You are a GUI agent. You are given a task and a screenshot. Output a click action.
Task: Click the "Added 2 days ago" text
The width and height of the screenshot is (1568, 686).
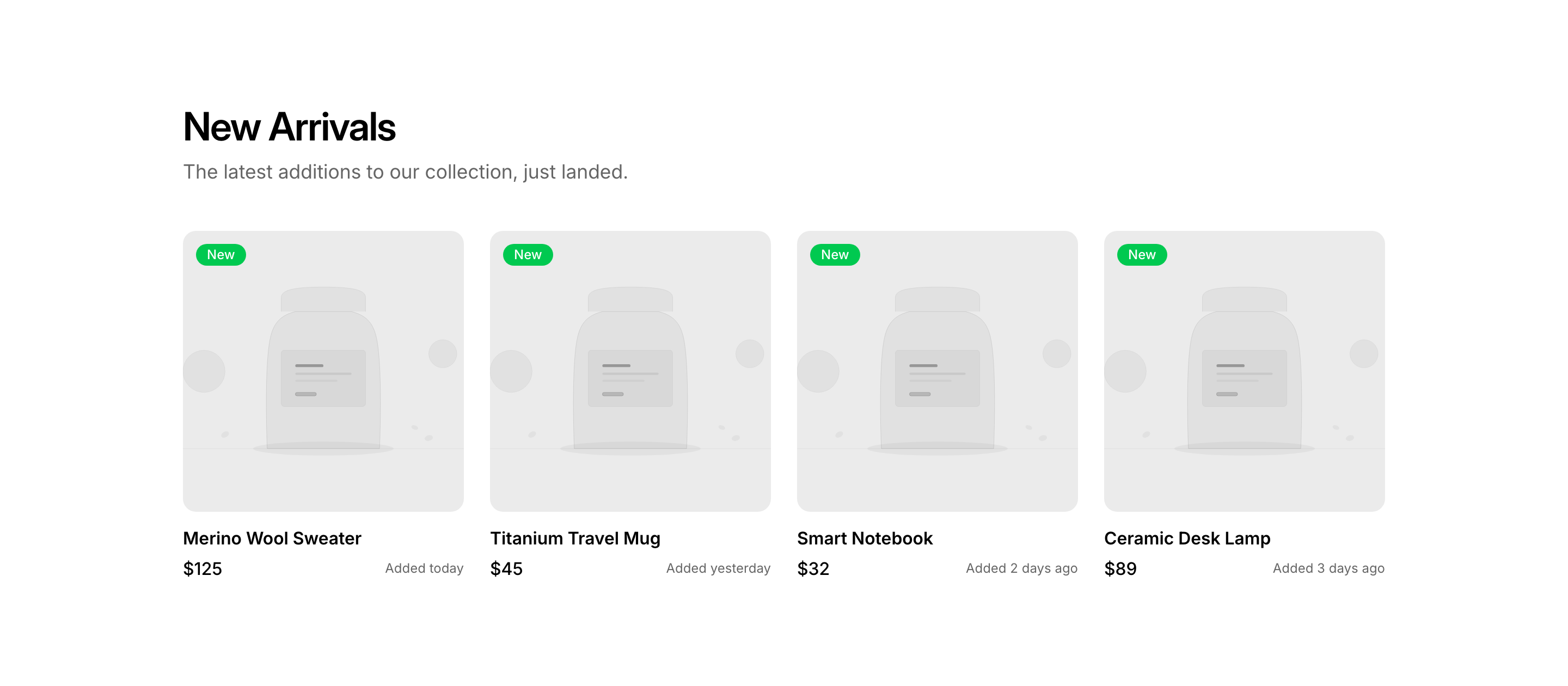[x=1021, y=568]
